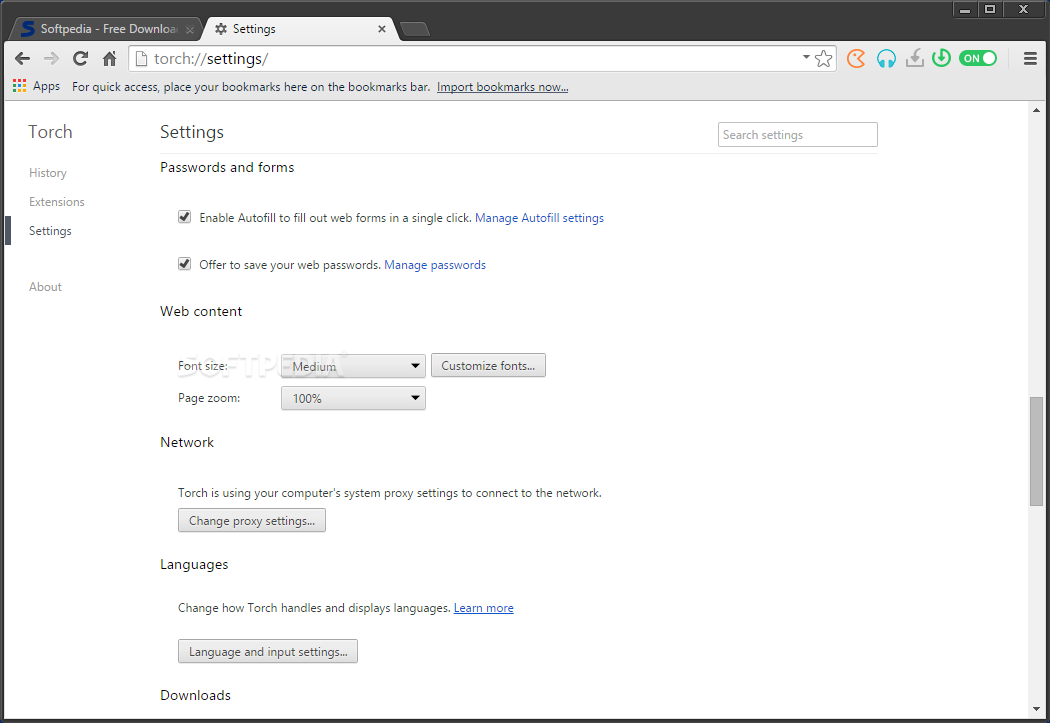
Task: Open Manage Autofill settings link
Action: tap(539, 218)
